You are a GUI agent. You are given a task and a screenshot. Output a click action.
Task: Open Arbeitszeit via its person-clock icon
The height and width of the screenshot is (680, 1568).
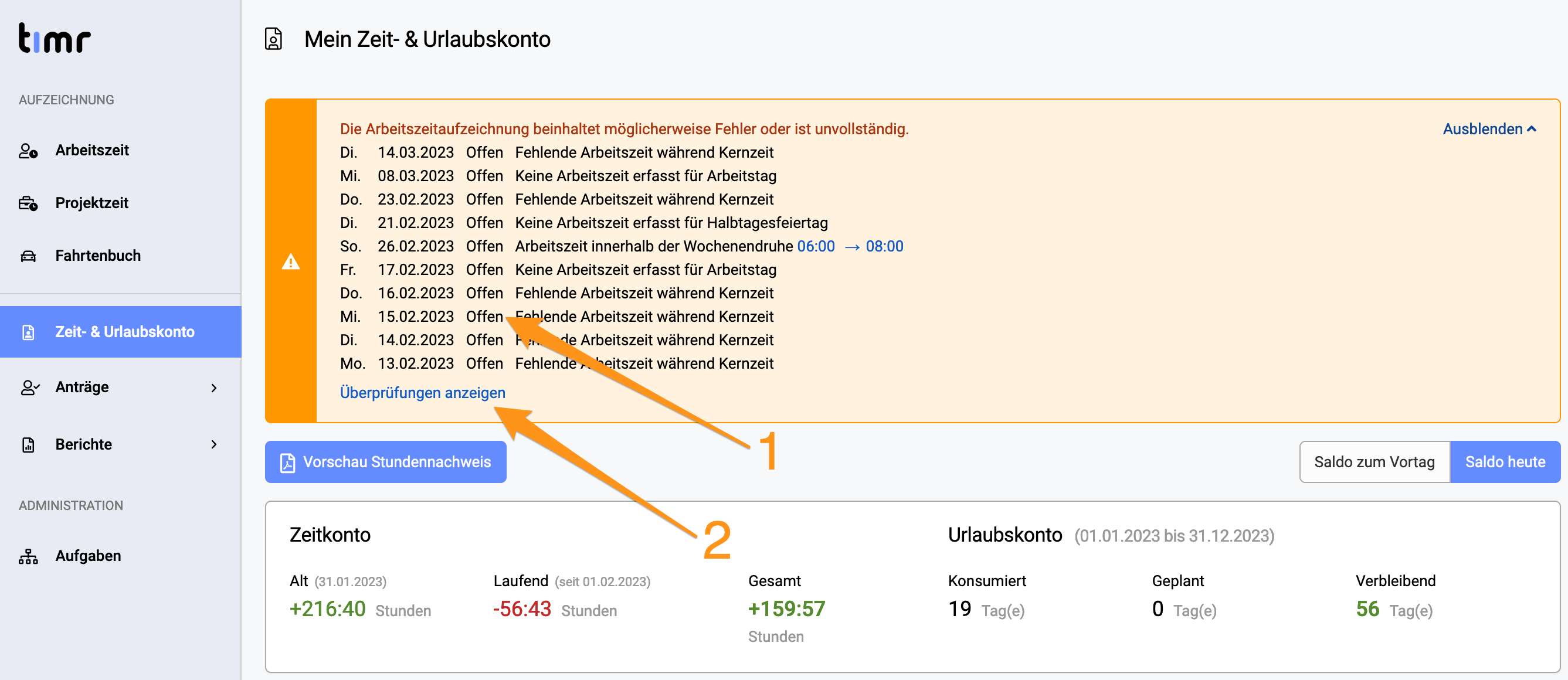click(28, 151)
